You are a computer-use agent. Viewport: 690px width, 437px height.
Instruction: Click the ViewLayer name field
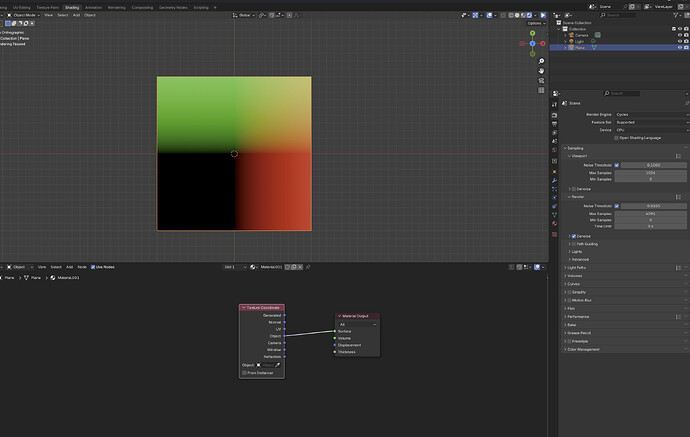(664, 7)
